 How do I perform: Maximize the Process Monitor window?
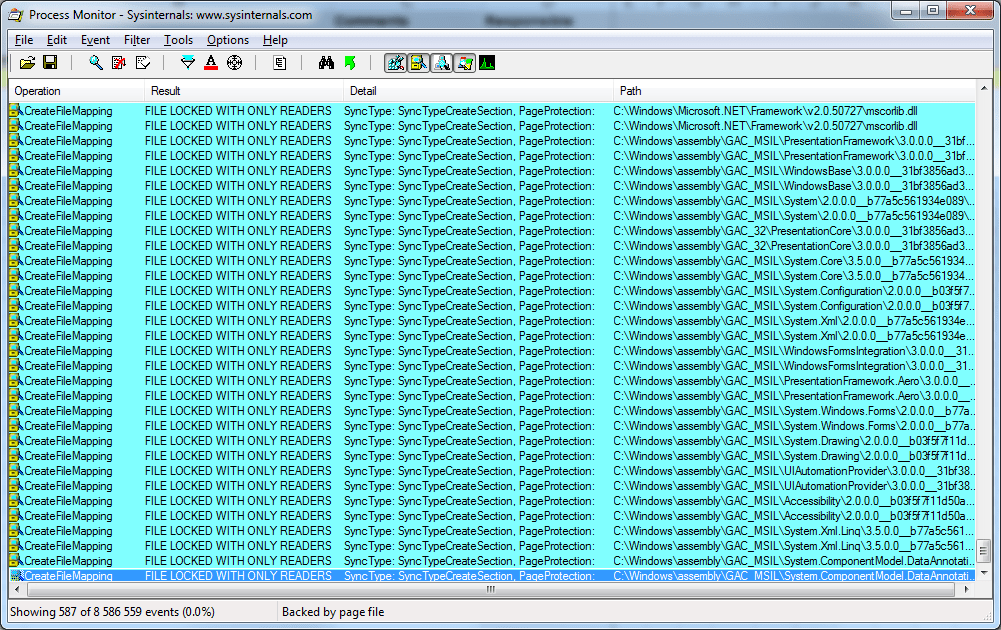[933, 10]
